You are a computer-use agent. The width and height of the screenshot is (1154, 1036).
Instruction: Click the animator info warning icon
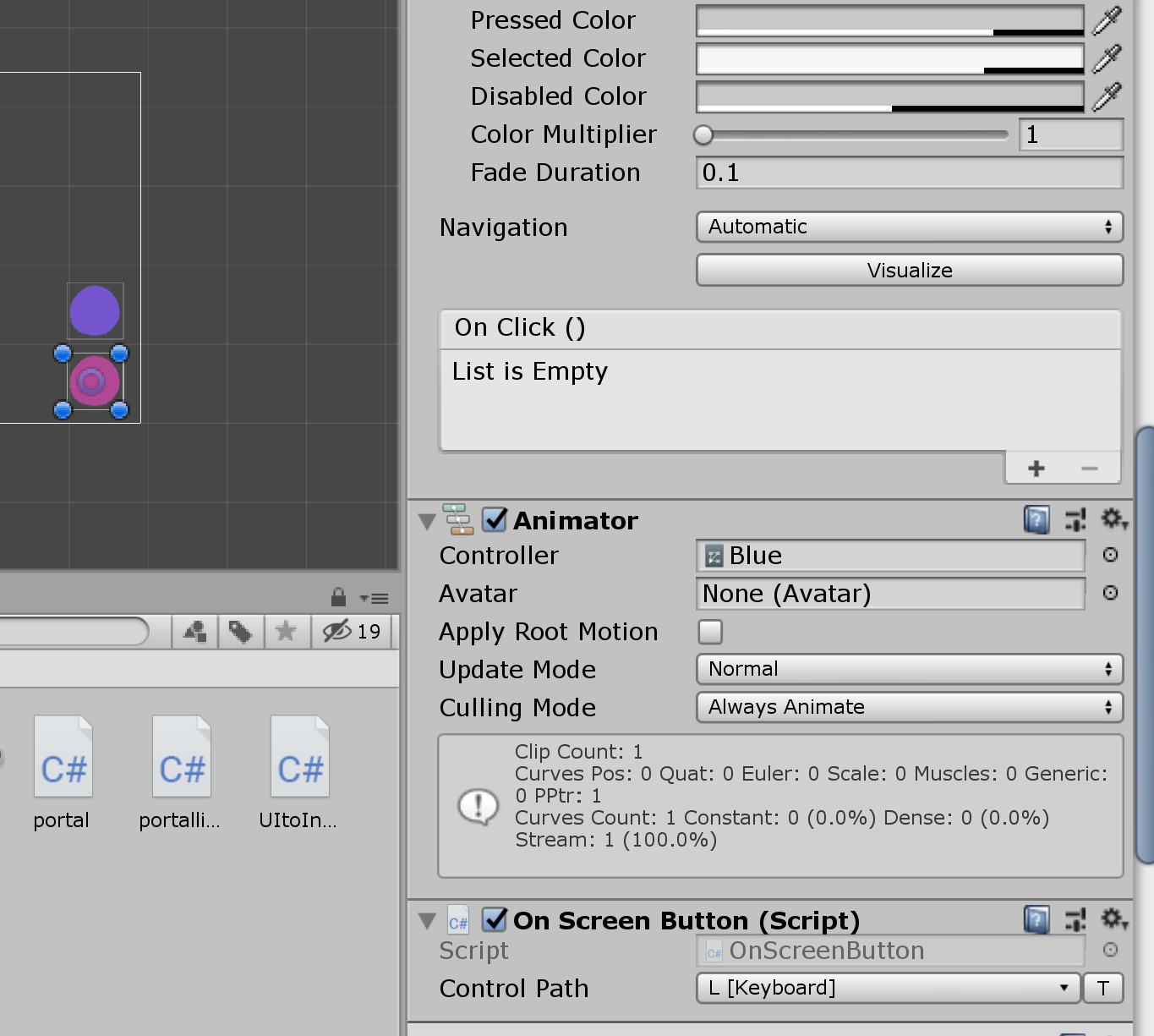coord(479,806)
